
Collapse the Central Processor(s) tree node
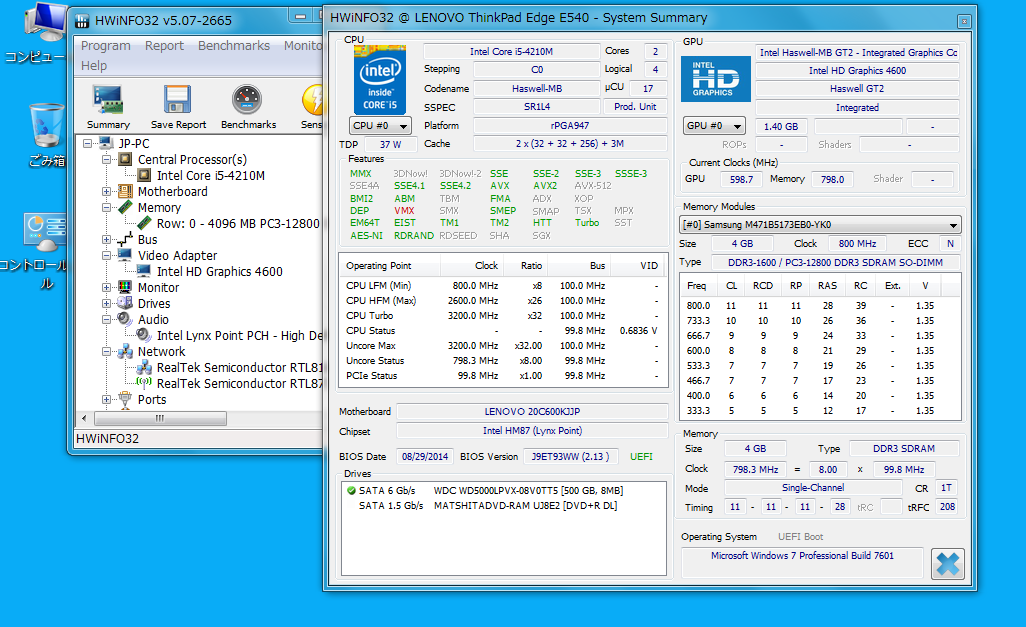tap(108, 160)
